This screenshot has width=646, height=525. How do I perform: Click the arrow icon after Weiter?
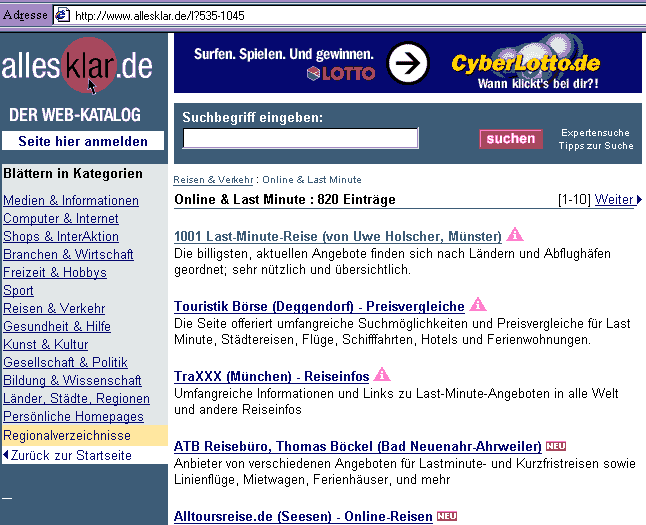(639, 199)
